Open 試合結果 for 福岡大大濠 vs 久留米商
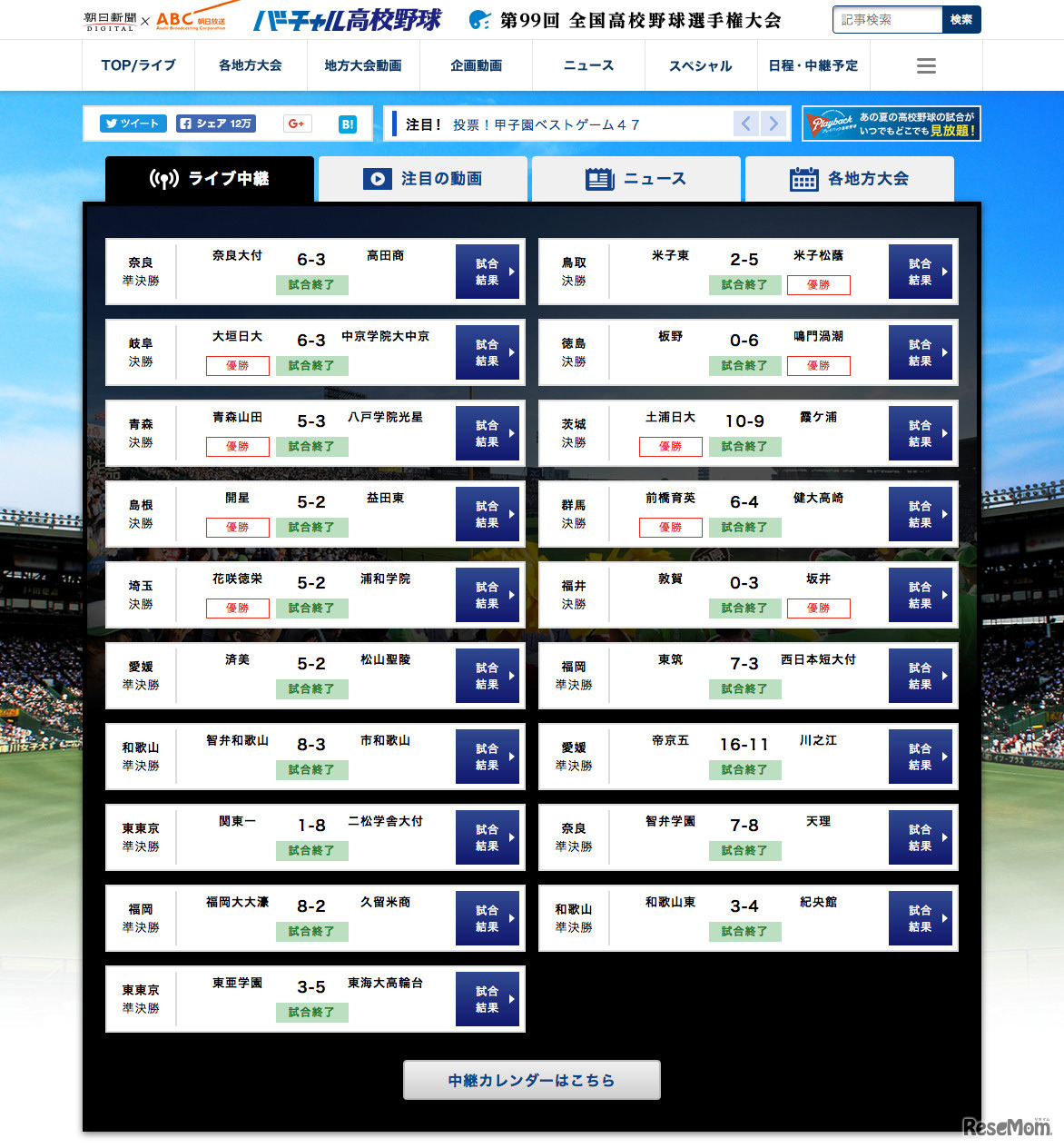 click(488, 918)
